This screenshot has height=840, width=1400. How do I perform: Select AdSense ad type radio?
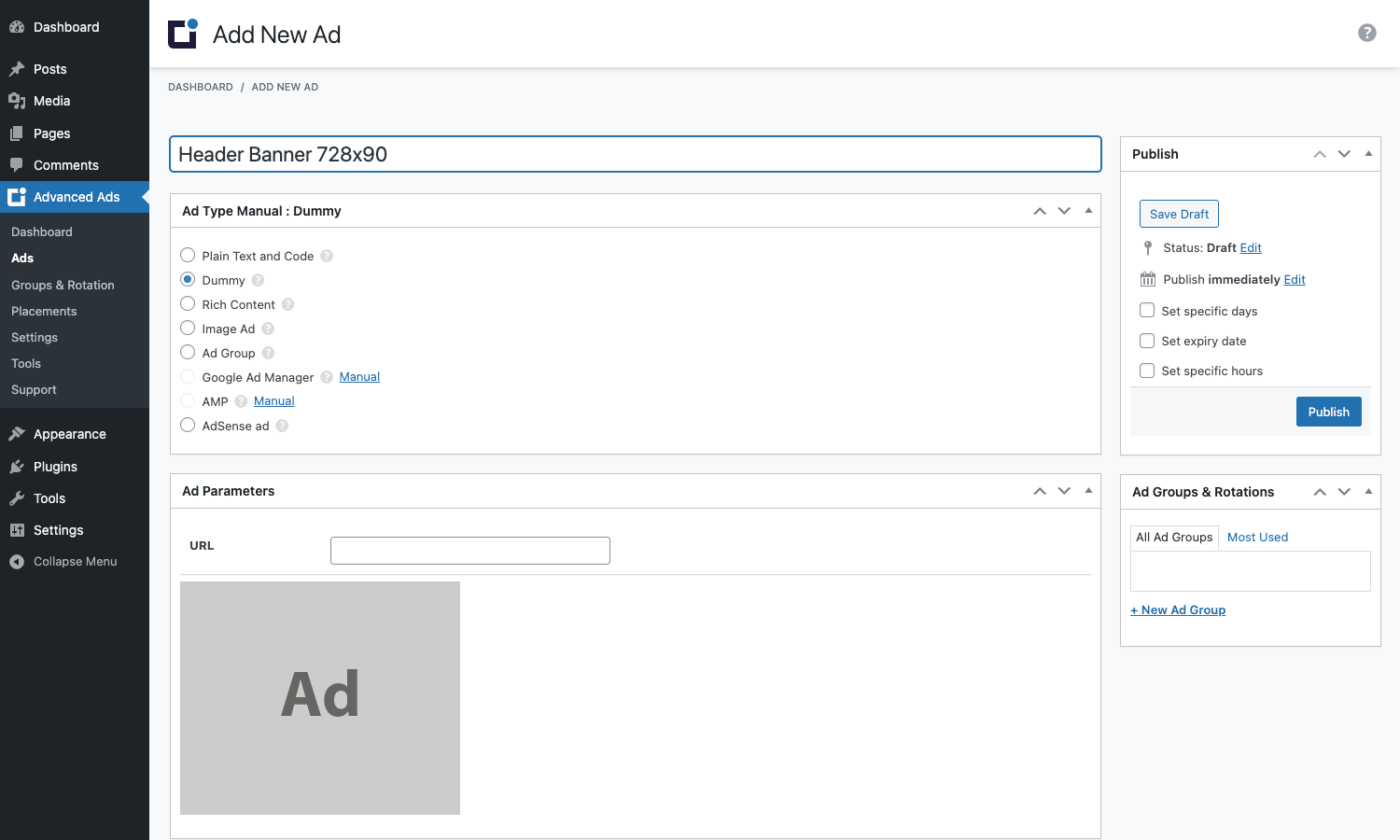188,425
